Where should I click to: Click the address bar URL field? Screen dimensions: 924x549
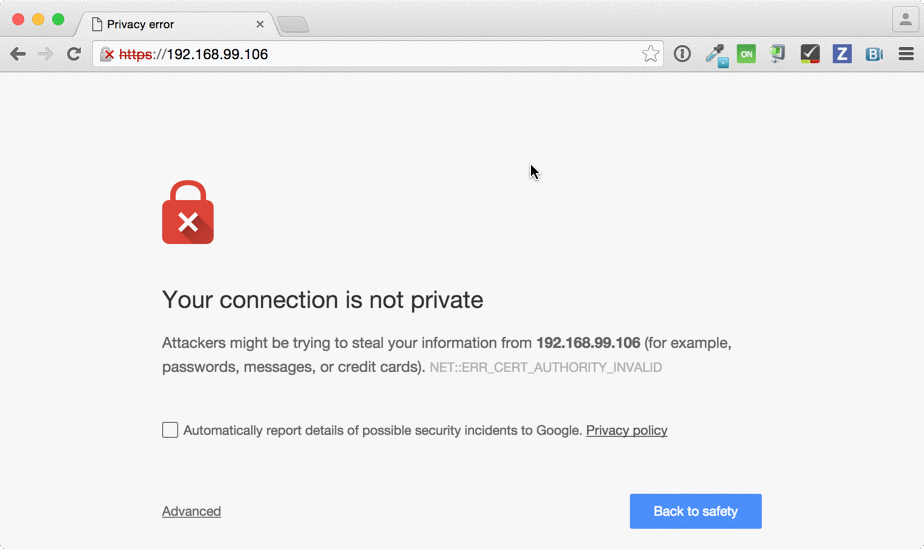pos(377,54)
